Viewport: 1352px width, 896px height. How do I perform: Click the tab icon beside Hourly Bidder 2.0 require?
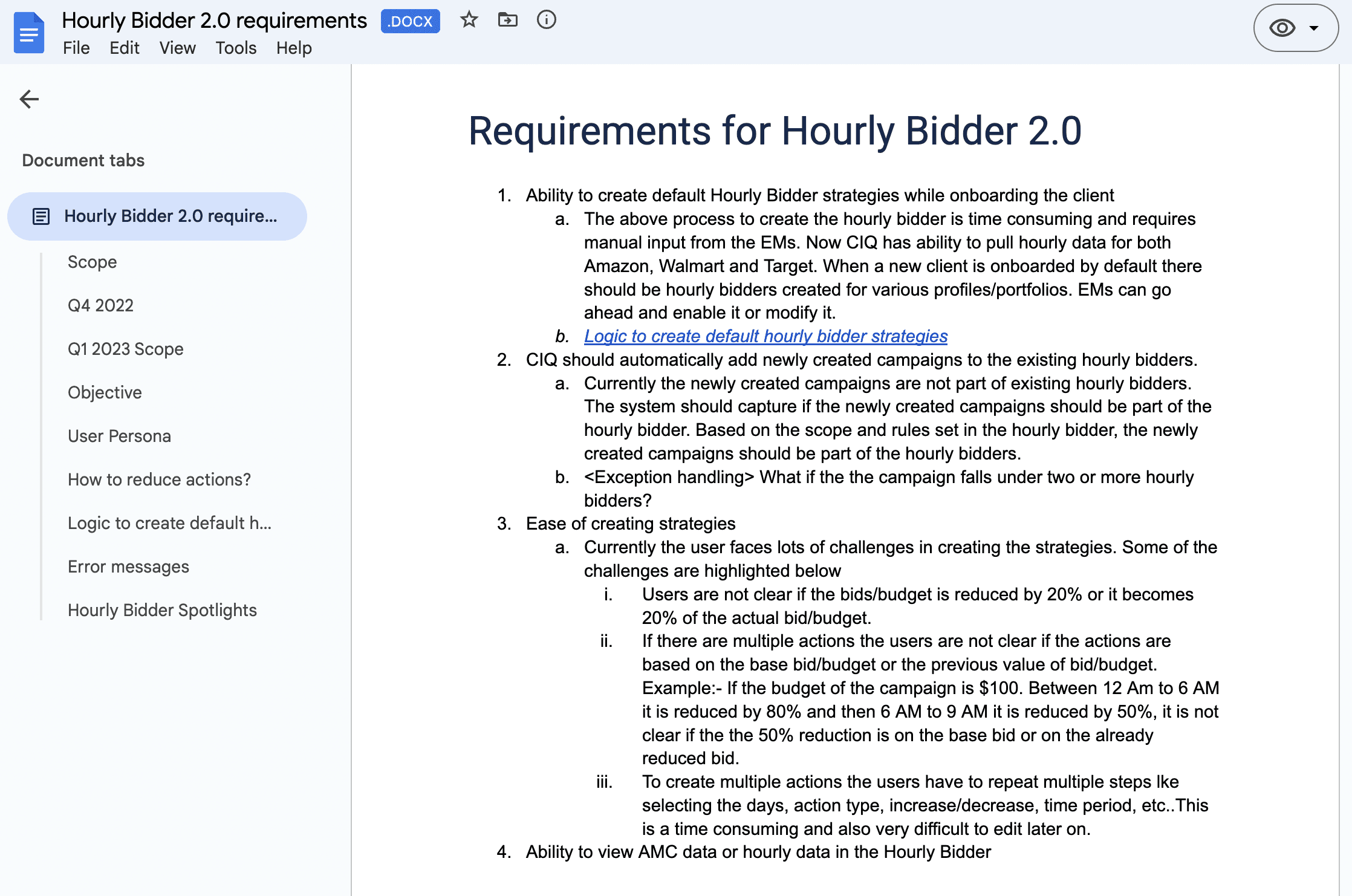pos(41,216)
